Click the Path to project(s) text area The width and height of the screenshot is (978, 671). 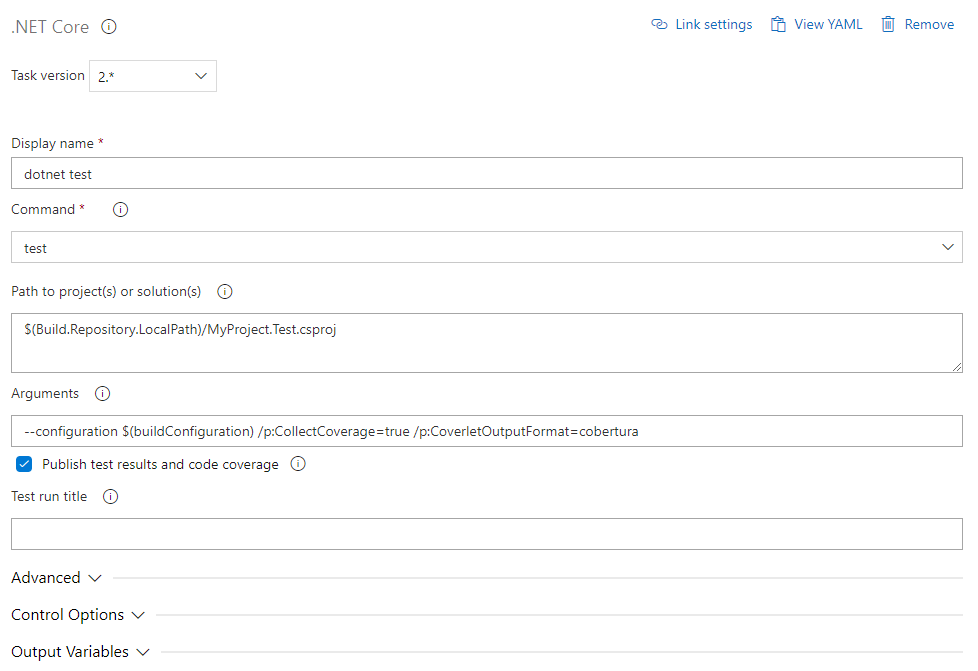pyautogui.click(x=487, y=343)
